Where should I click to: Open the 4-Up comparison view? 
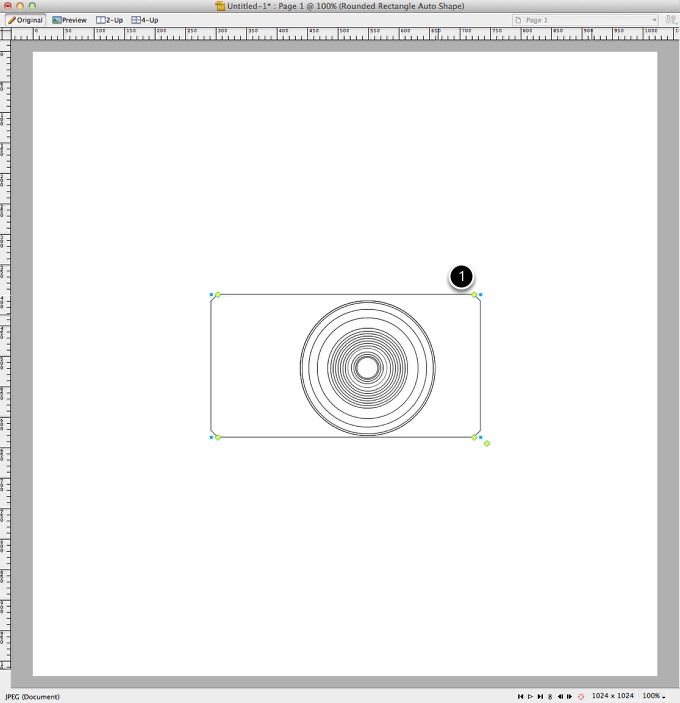coord(145,20)
